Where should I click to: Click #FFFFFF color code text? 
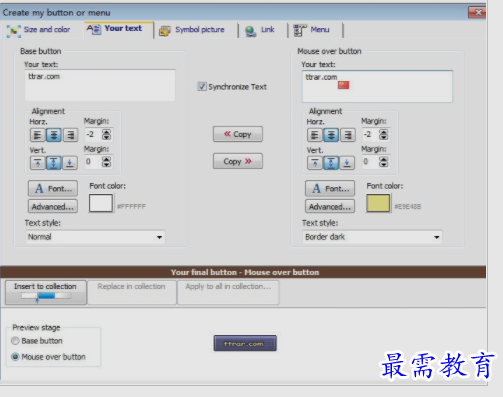(131, 206)
